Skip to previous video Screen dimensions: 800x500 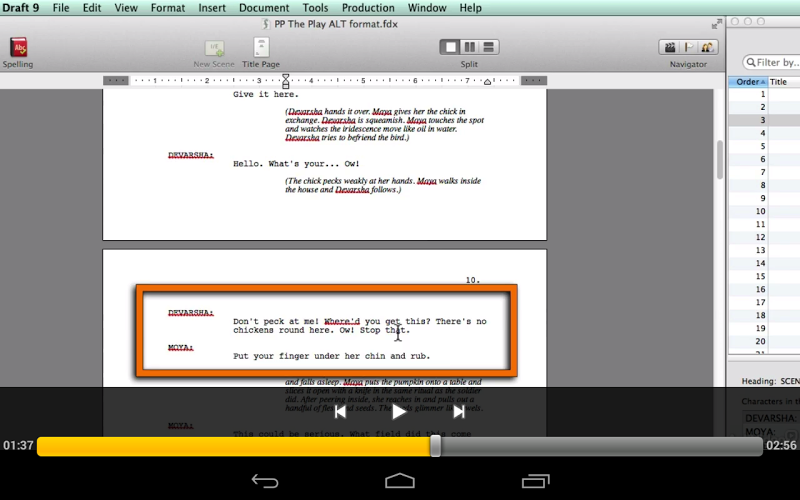pos(340,412)
